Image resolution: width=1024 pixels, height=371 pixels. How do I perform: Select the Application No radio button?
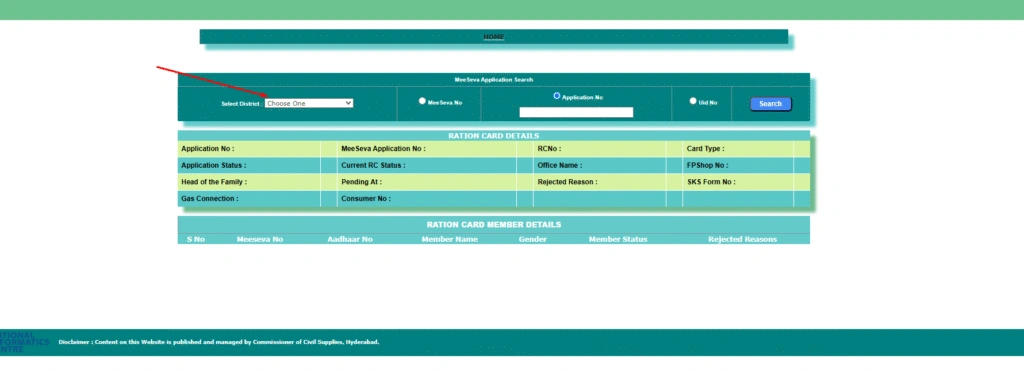coord(556,96)
